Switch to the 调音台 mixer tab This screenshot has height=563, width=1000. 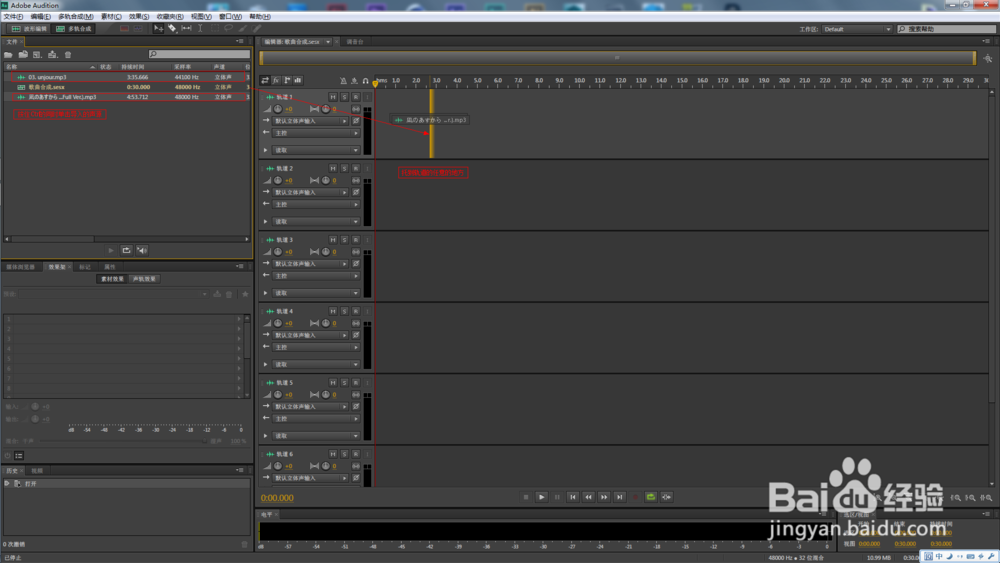click(x=355, y=42)
